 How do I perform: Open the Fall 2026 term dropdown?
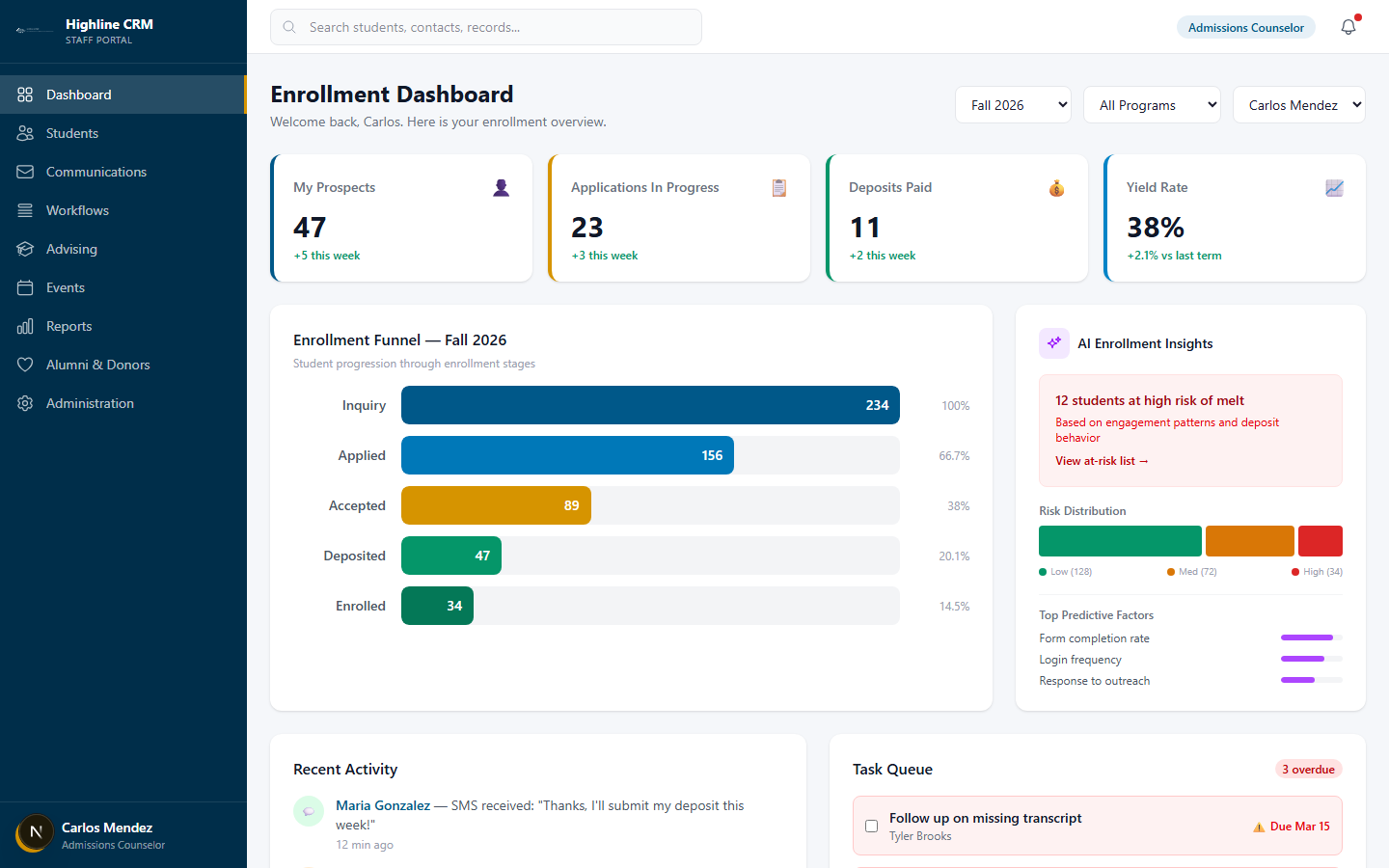point(1013,104)
